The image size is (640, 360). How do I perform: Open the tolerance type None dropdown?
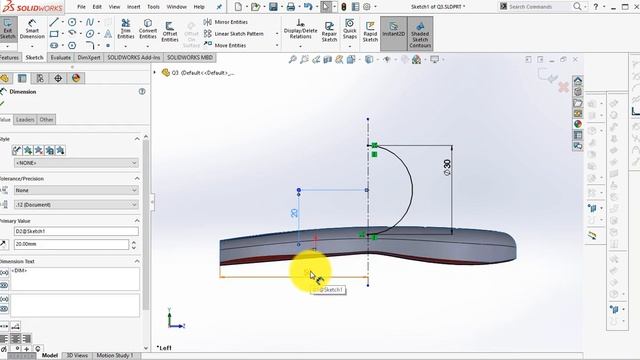(76, 190)
